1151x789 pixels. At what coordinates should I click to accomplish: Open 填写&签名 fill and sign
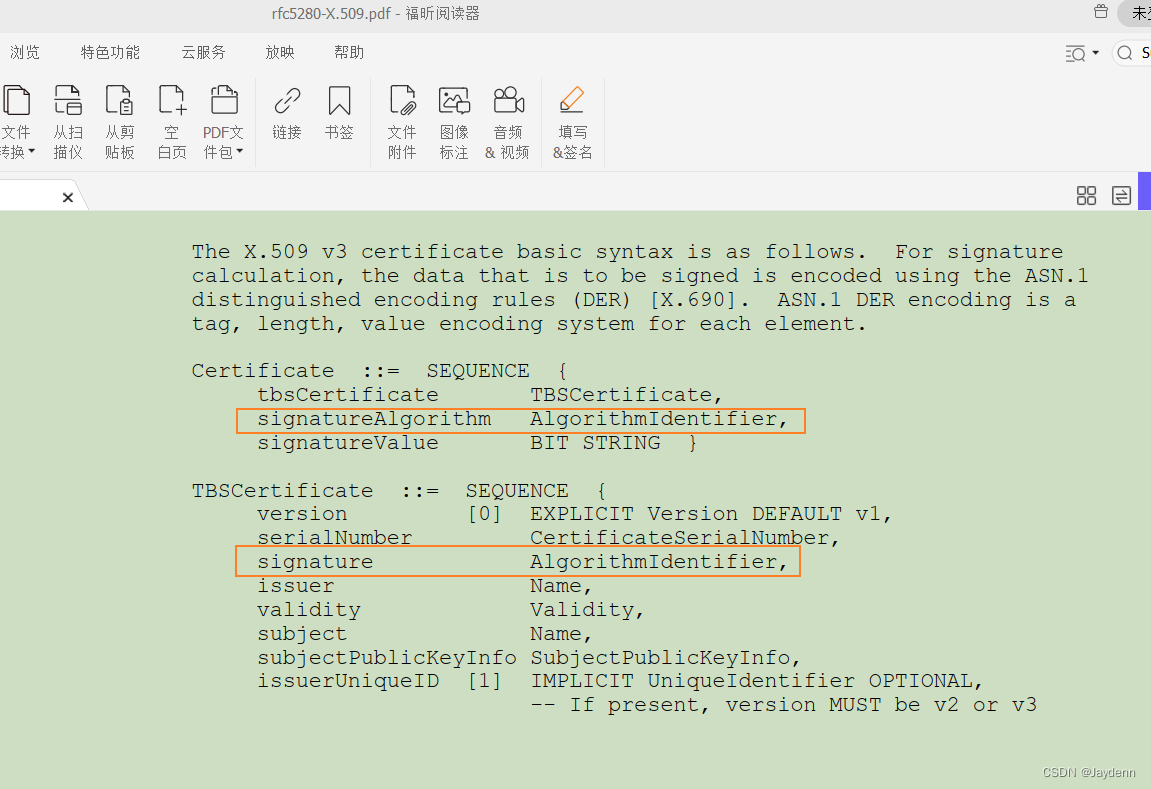(x=573, y=122)
